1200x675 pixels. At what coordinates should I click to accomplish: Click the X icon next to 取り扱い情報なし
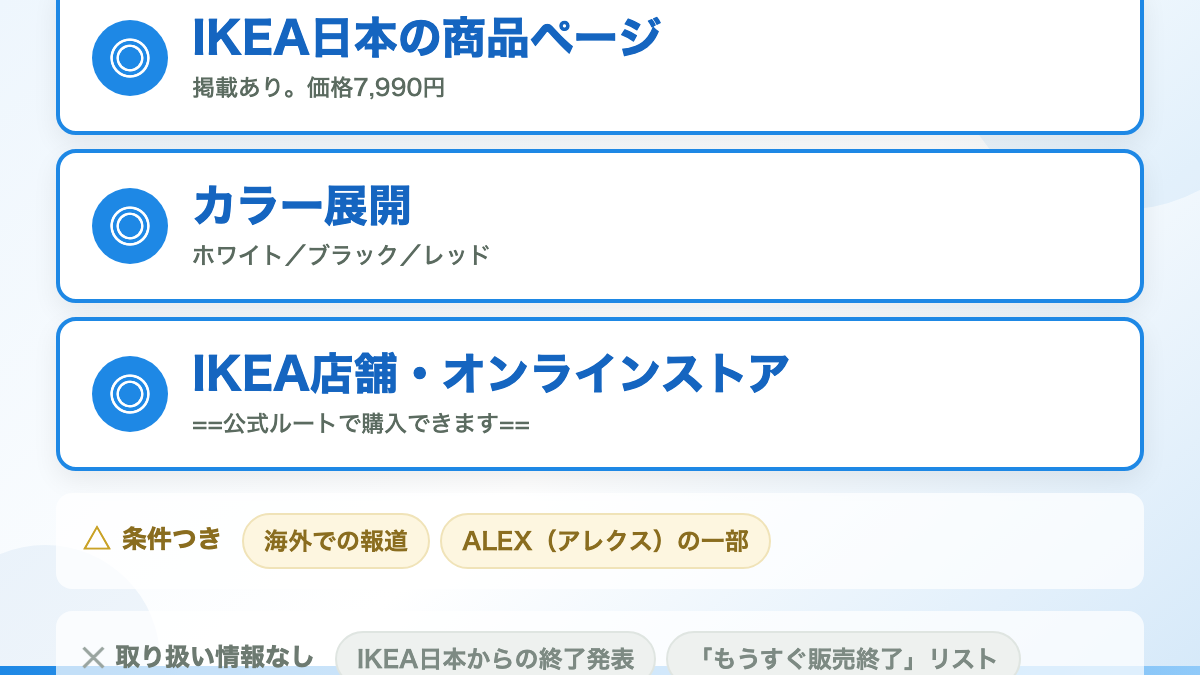point(93,657)
